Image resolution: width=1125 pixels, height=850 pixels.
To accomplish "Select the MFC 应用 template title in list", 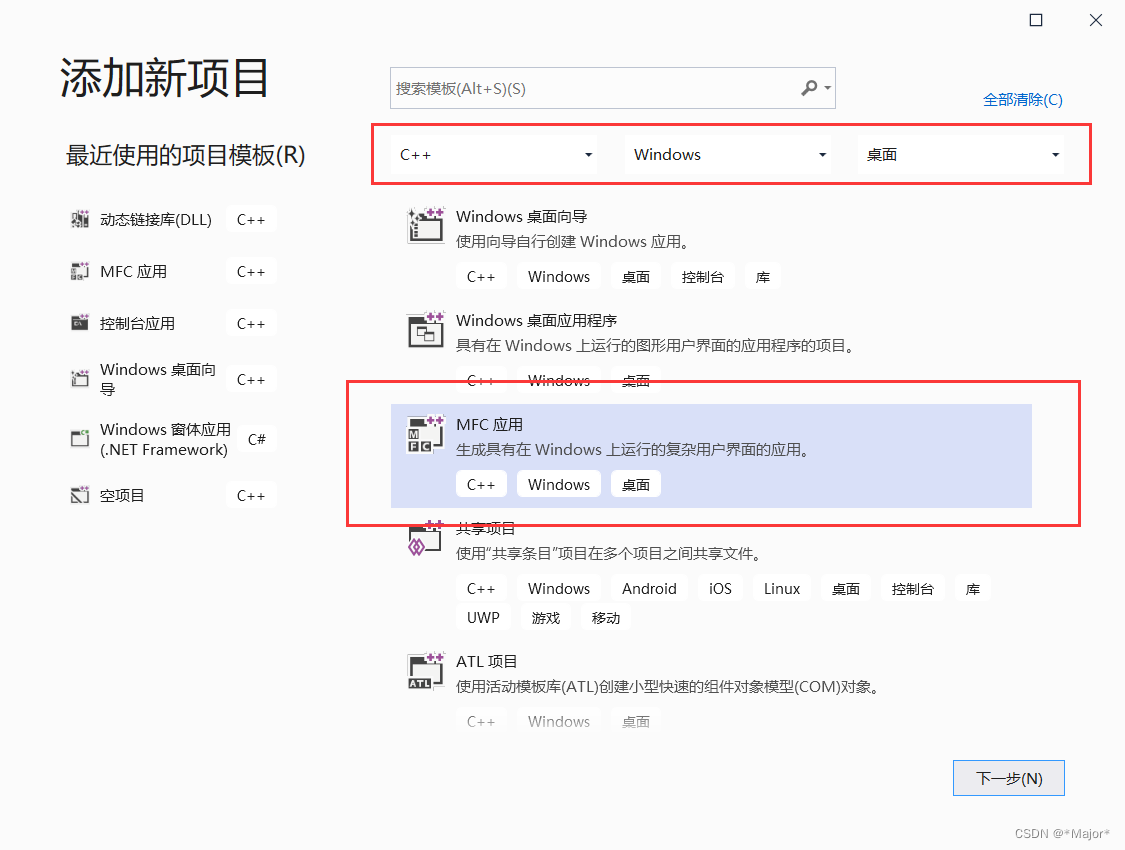I will 489,425.
